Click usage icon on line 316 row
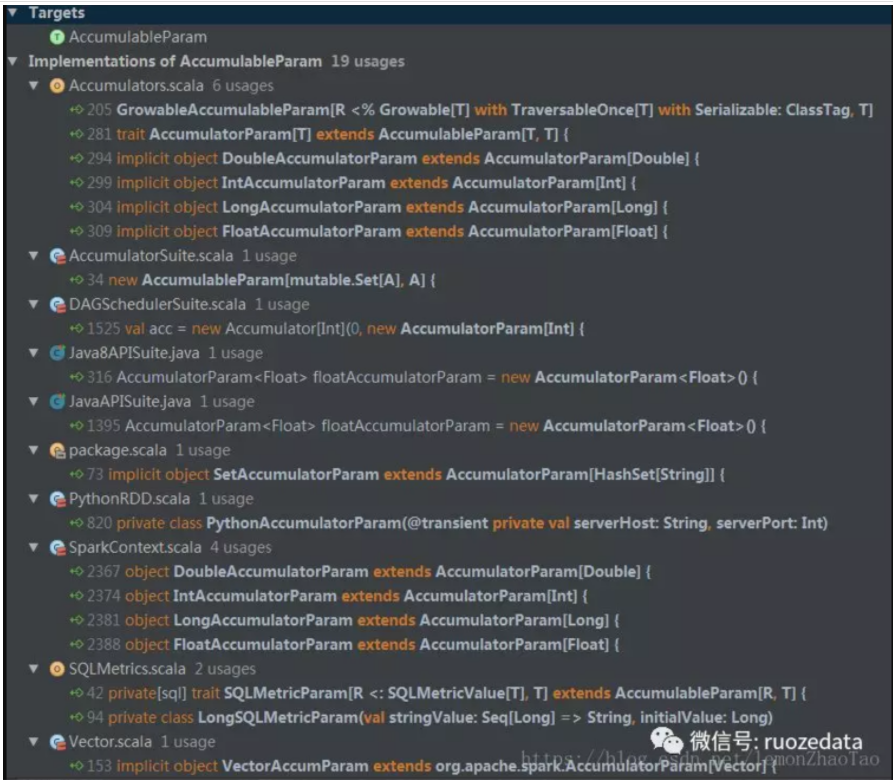 (x=76, y=377)
